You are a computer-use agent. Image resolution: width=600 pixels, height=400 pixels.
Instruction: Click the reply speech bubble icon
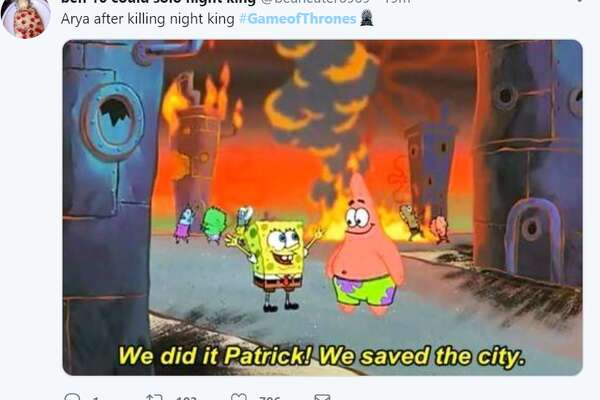point(72,397)
